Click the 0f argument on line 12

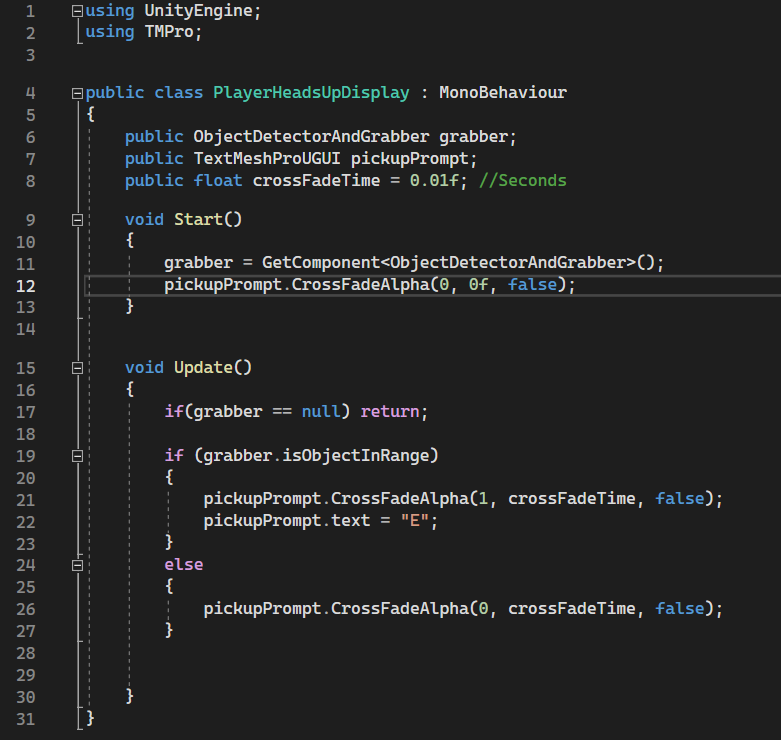(479, 284)
